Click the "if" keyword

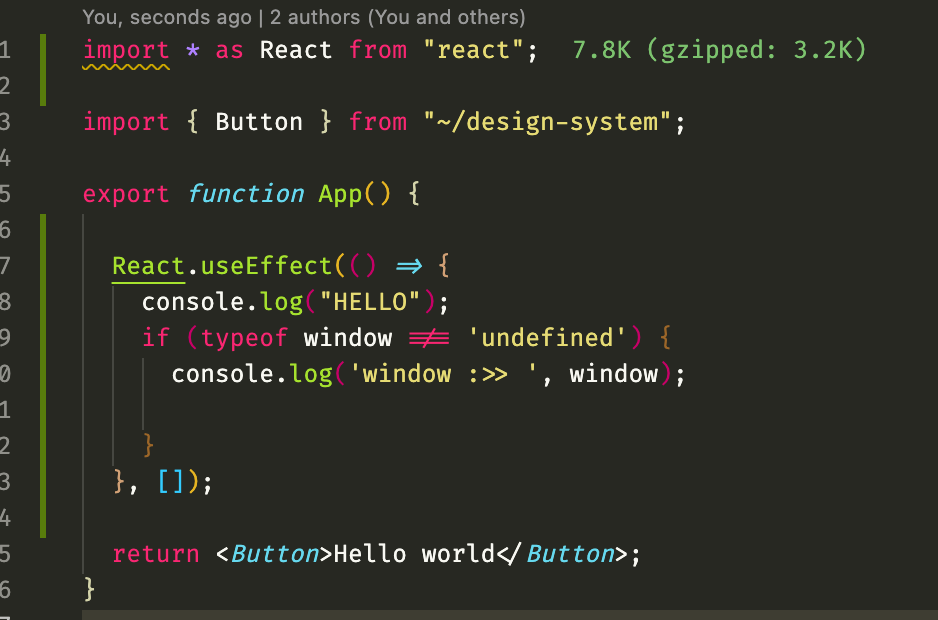(x=156, y=338)
